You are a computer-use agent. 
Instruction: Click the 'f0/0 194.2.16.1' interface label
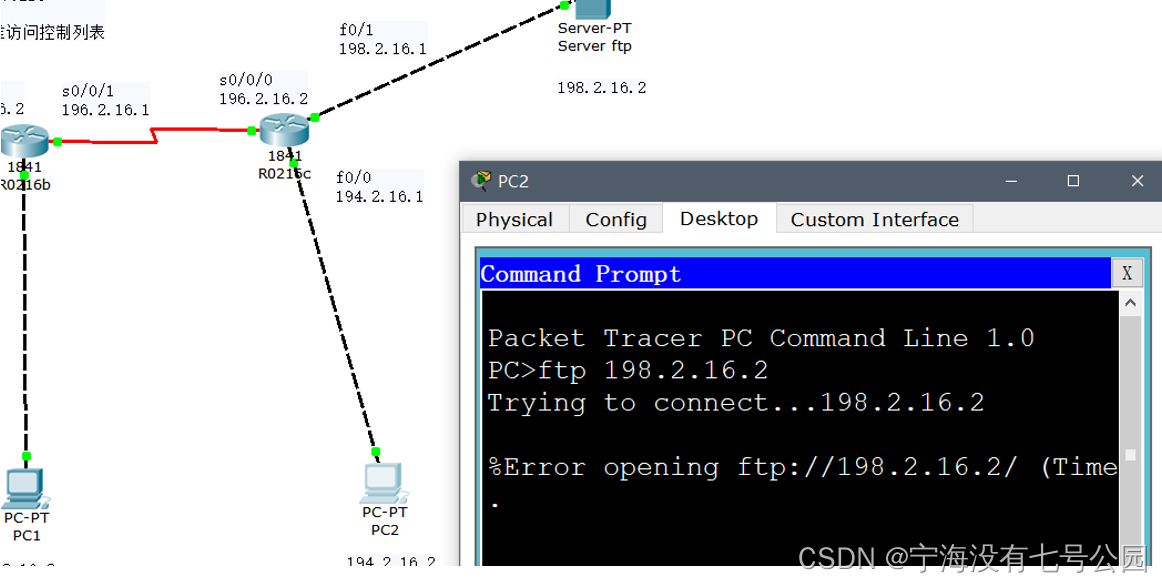pos(379,187)
